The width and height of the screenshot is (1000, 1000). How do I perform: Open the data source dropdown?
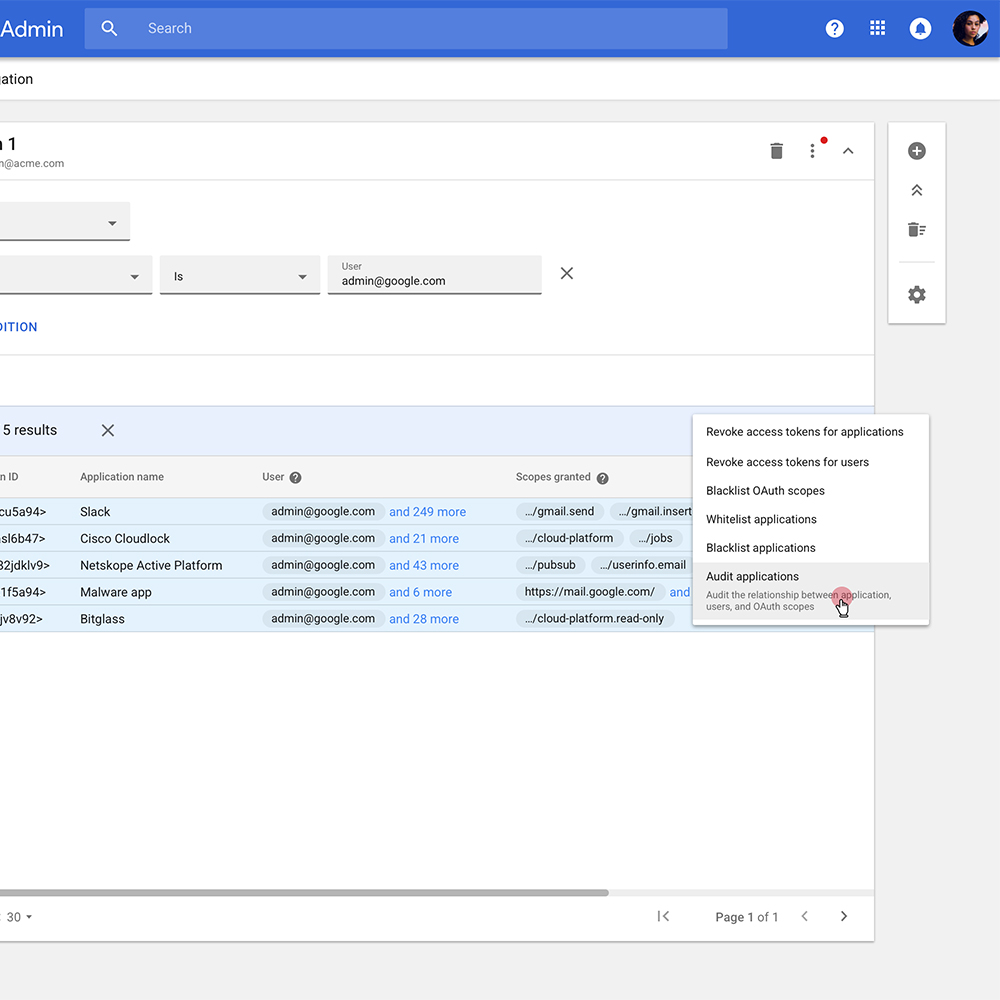(x=64, y=221)
